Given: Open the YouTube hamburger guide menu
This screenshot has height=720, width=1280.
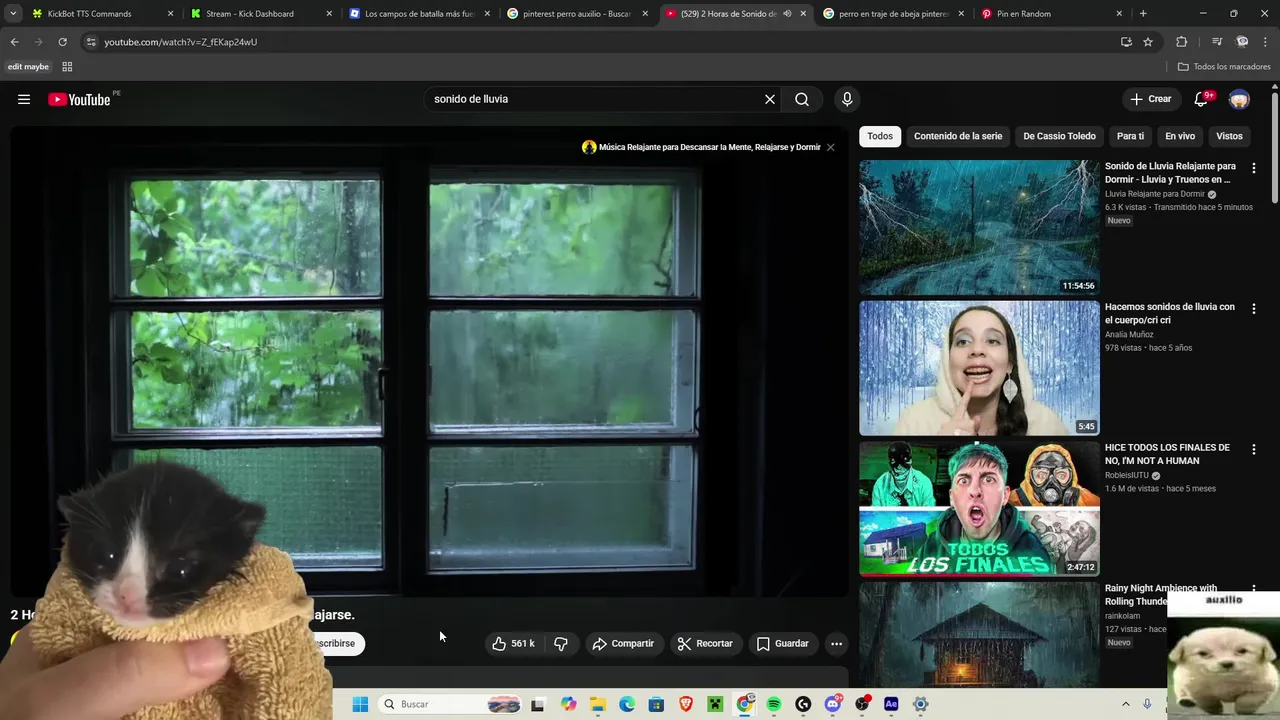Looking at the screenshot, I should coord(24,99).
